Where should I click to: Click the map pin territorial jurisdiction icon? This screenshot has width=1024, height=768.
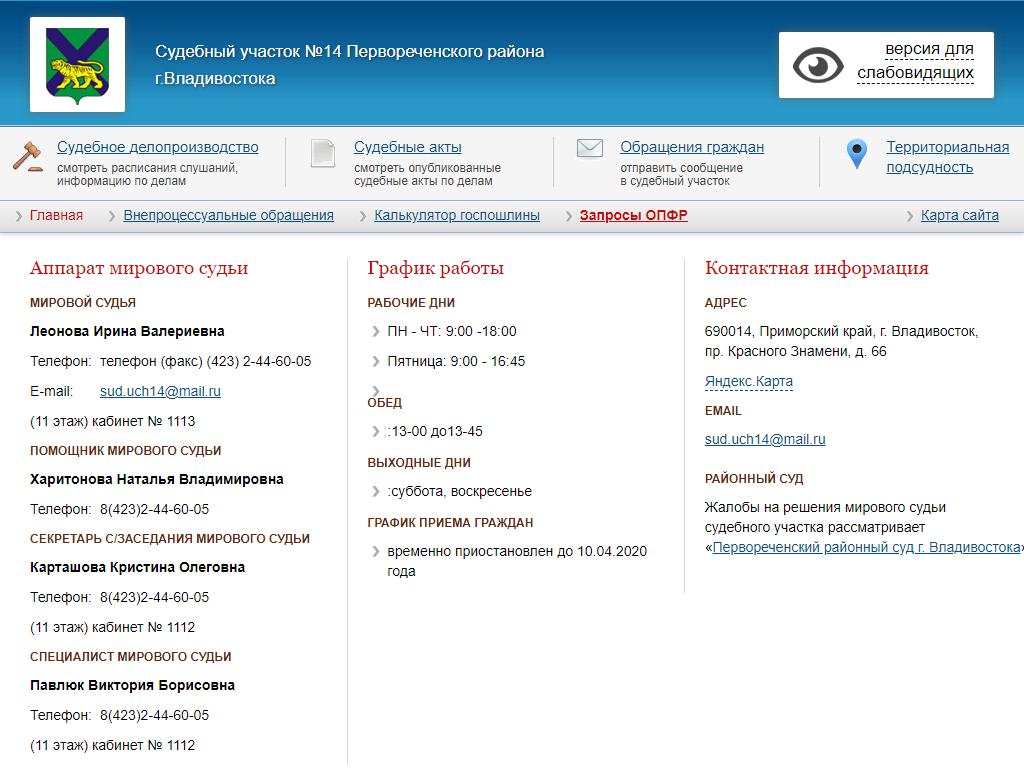(x=856, y=154)
